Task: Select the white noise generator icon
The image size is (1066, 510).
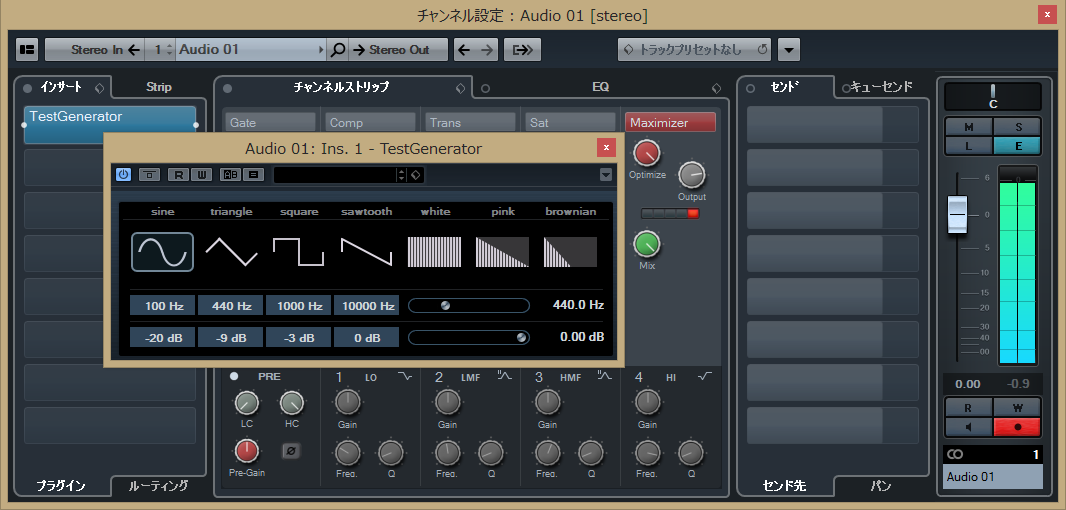Action: [x=435, y=251]
